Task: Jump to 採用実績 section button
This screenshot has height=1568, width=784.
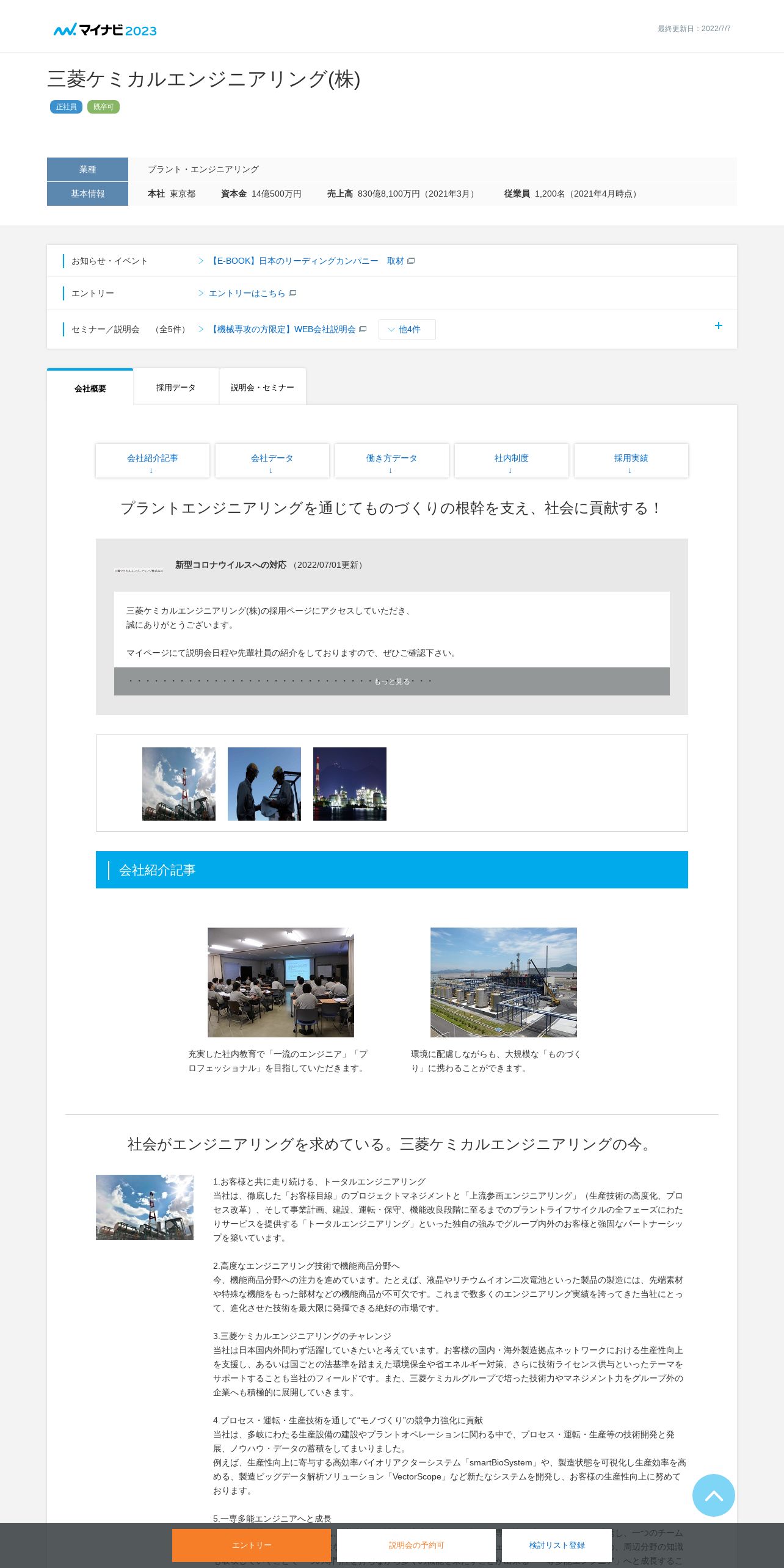Action: coord(631,461)
